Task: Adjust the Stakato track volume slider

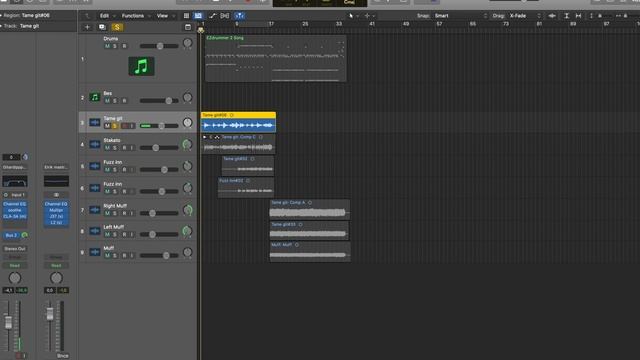Action: pyautogui.click(x=156, y=148)
